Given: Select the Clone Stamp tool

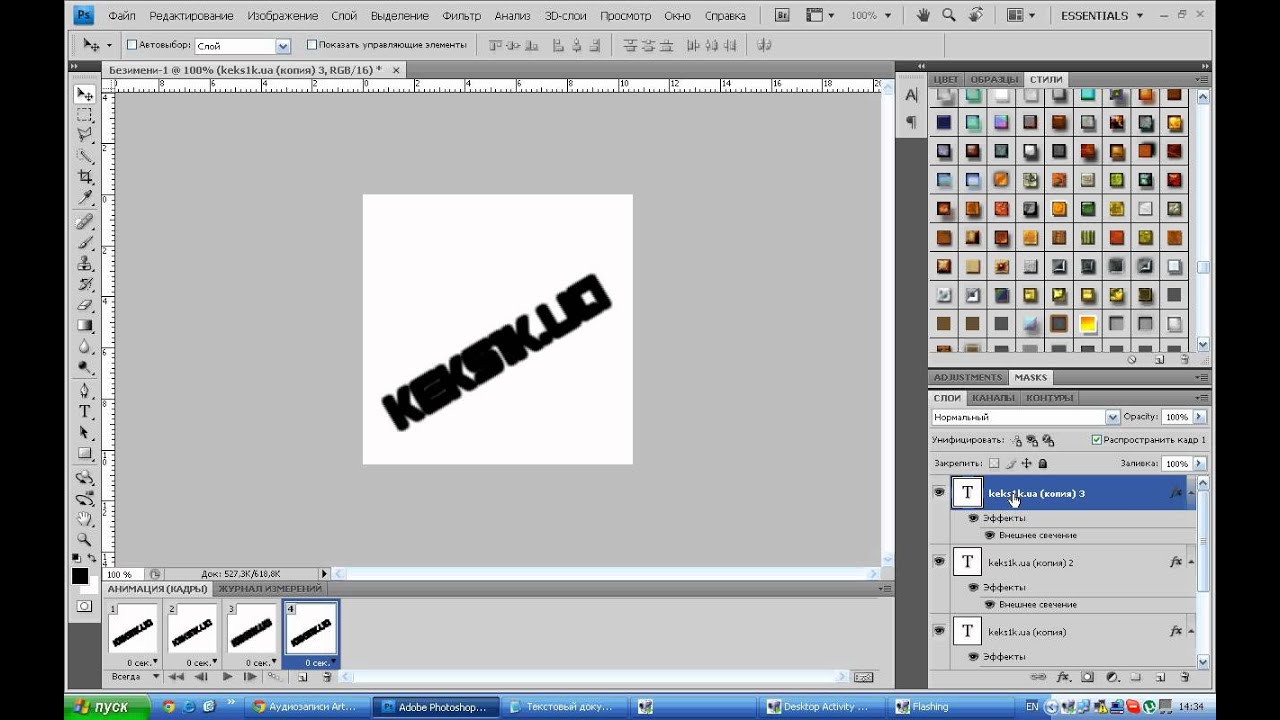Looking at the screenshot, I should pos(85,264).
